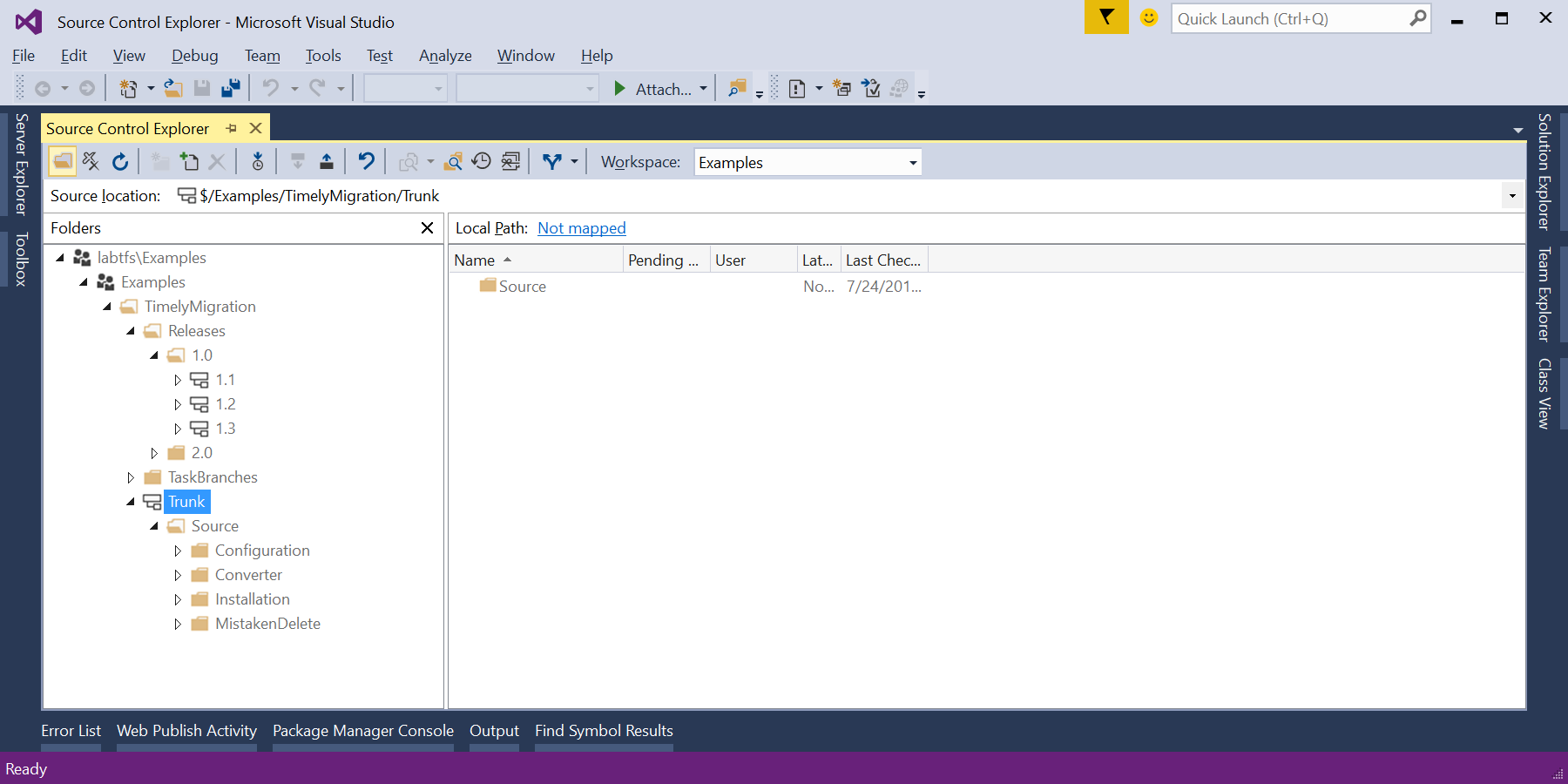Click the Go Offline/disconnect icon
The width and height of the screenshot is (1568, 784).
[91, 161]
